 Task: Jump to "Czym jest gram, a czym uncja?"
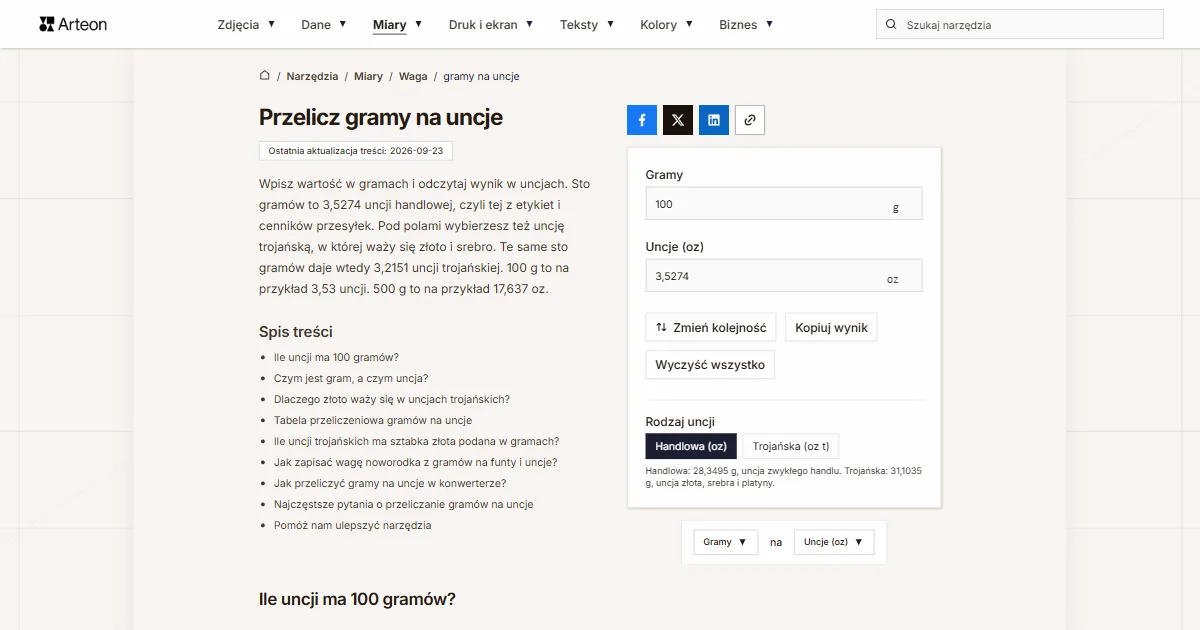[351, 378]
